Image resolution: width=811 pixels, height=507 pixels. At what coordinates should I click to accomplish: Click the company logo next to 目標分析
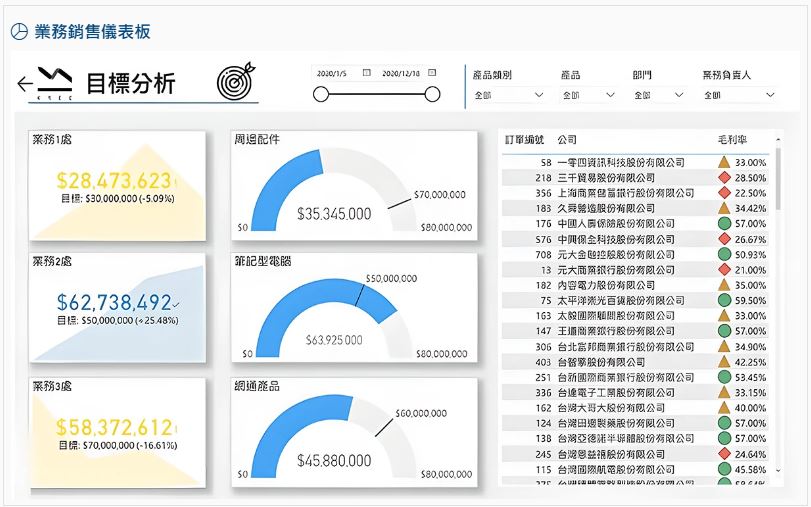54,82
